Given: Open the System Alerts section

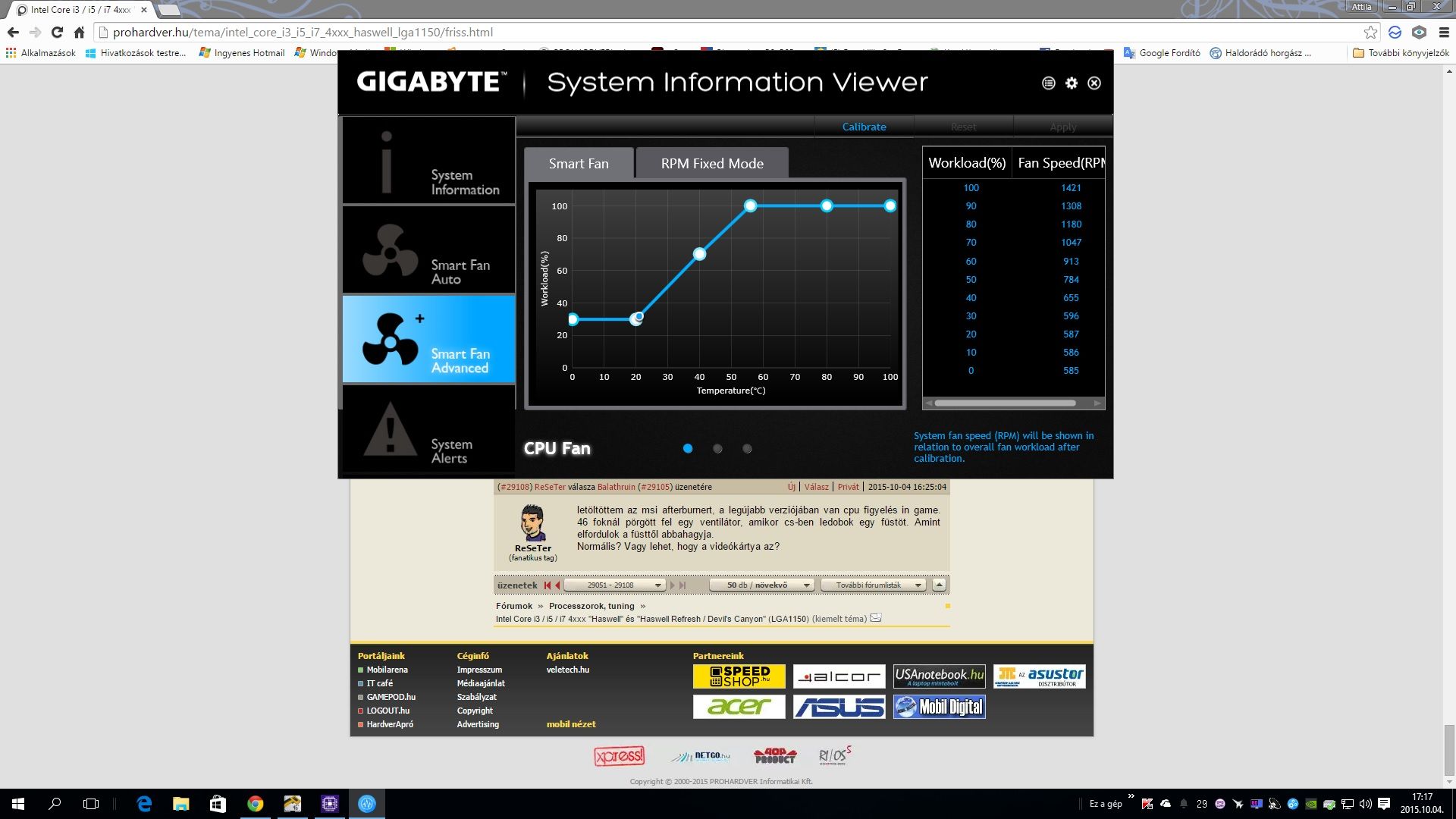Looking at the screenshot, I should click(428, 429).
